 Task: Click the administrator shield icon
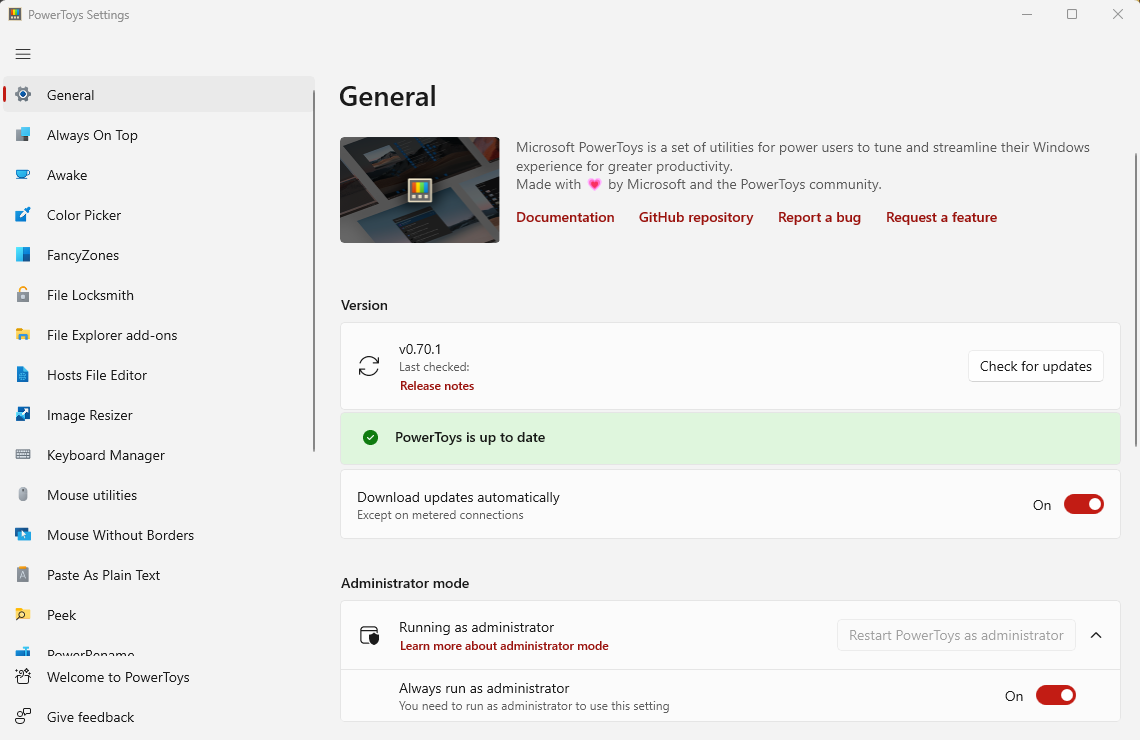[x=369, y=635]
